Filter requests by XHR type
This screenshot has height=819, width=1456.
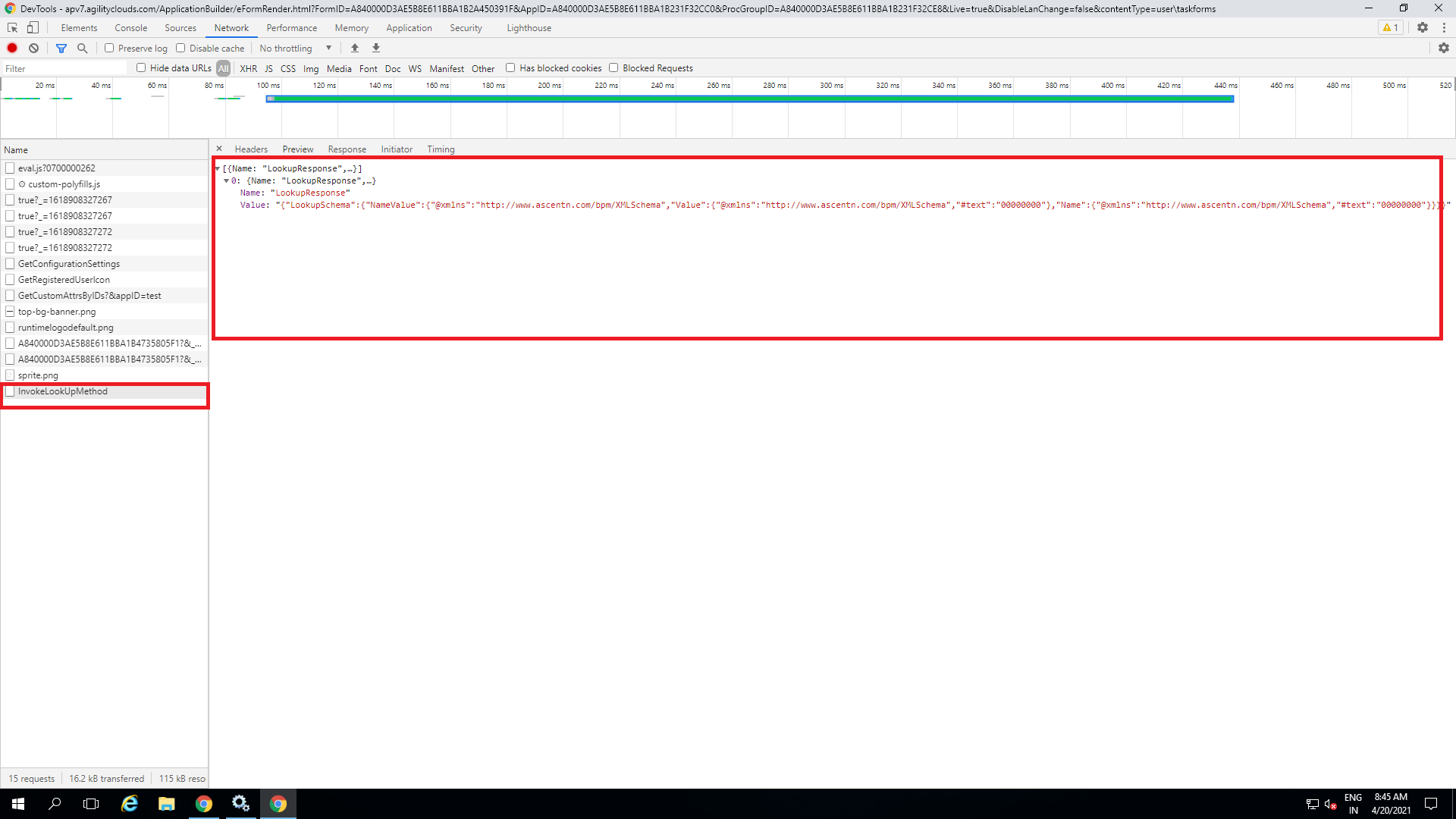click(248, 68)
